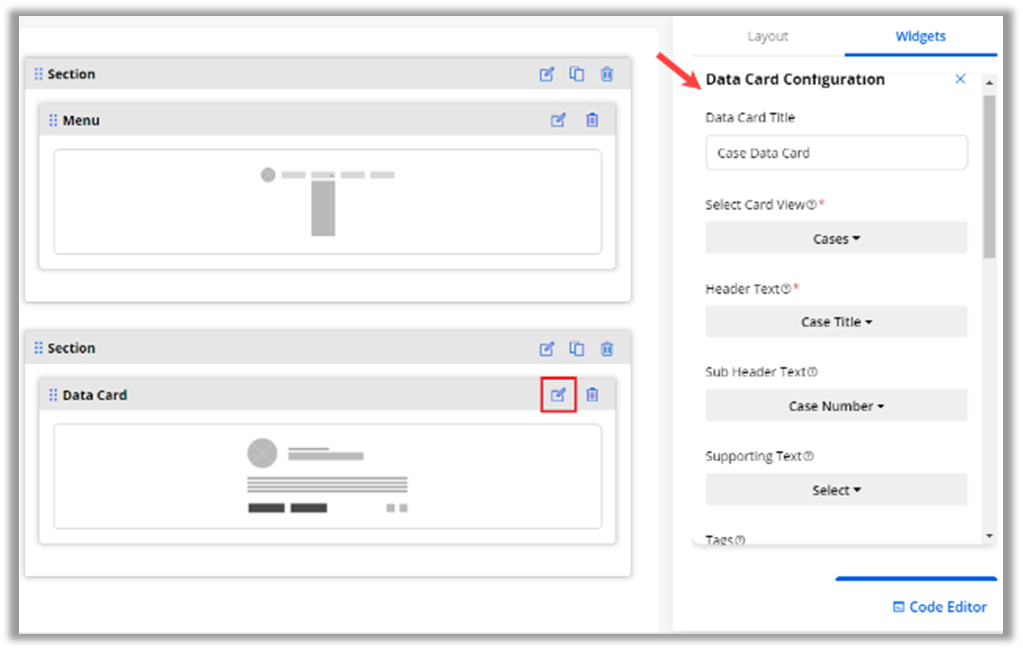Open the Code Editor
1023x650 pixels.
939,607
